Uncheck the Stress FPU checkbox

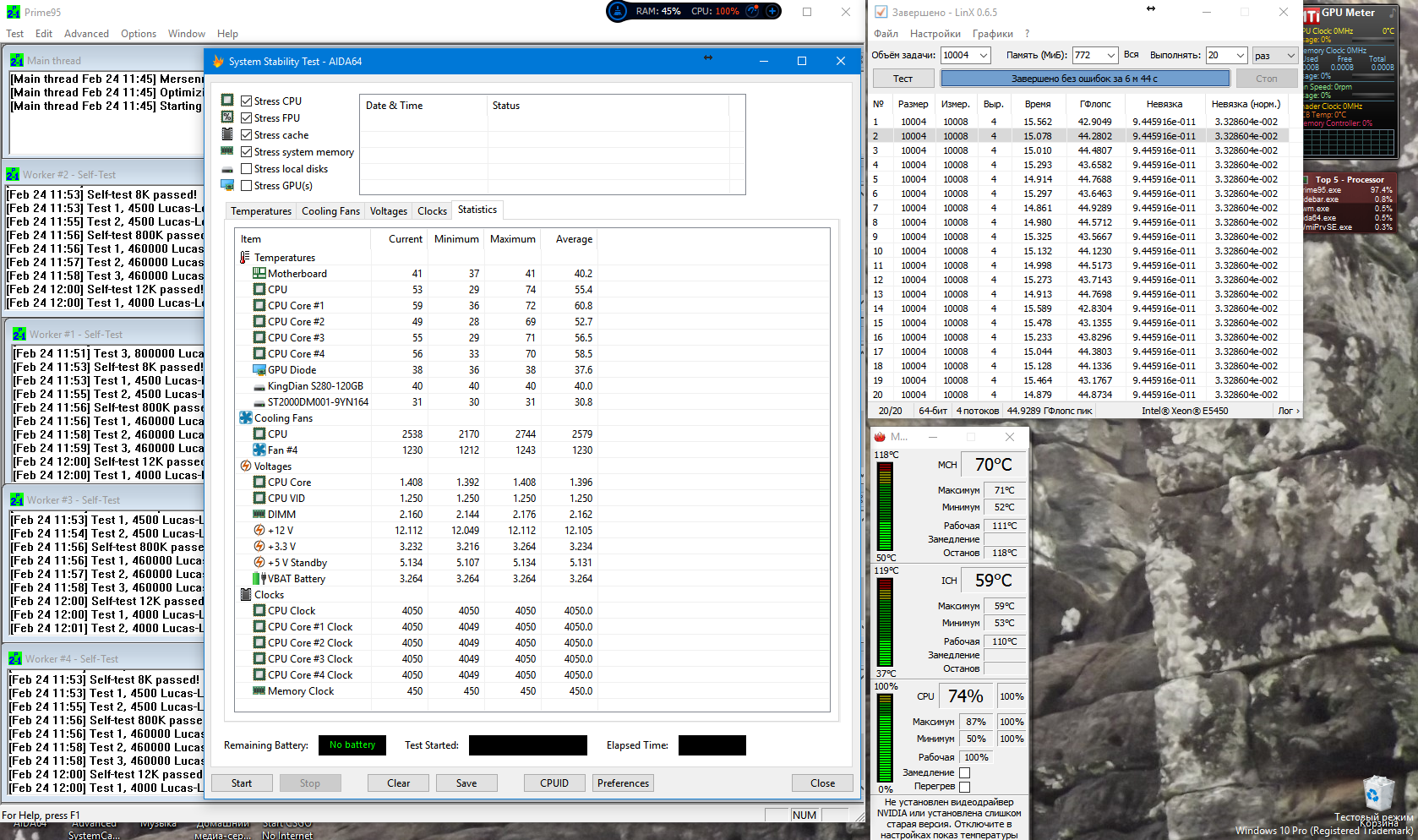(247, 117)
